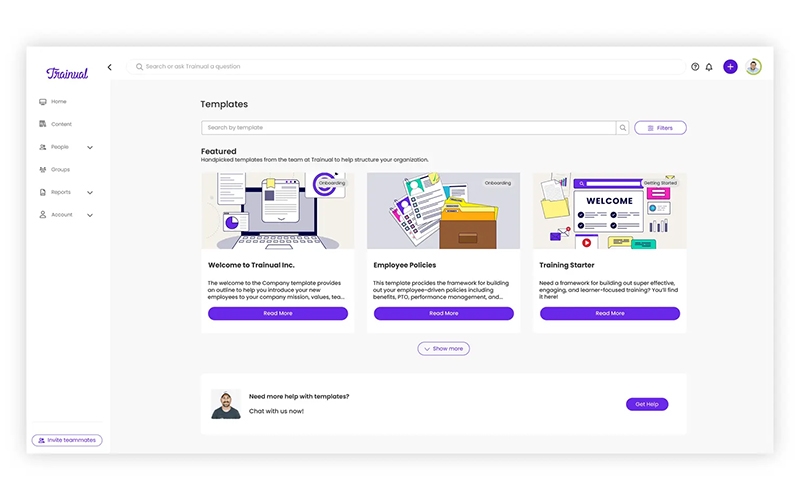Open the notifications bell
Image resolution: width=800 pixels, height=500 pixels.
(709, 67)
